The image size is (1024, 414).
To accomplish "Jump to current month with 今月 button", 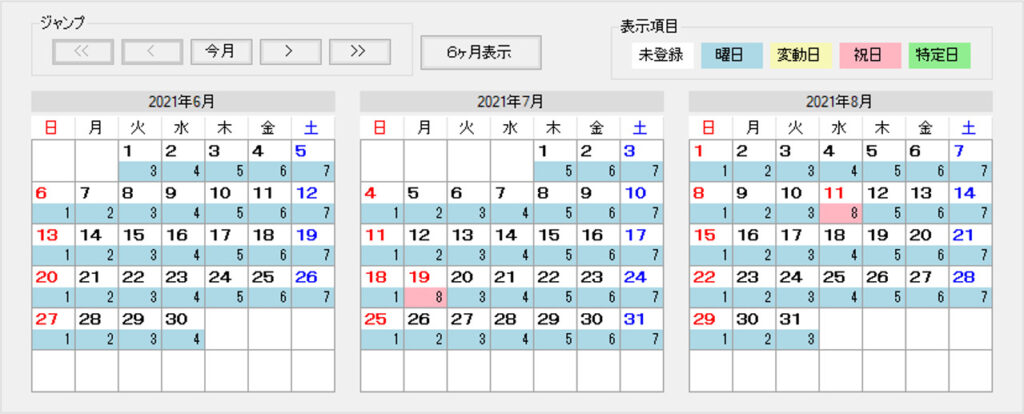I will [x=220, y=52].
